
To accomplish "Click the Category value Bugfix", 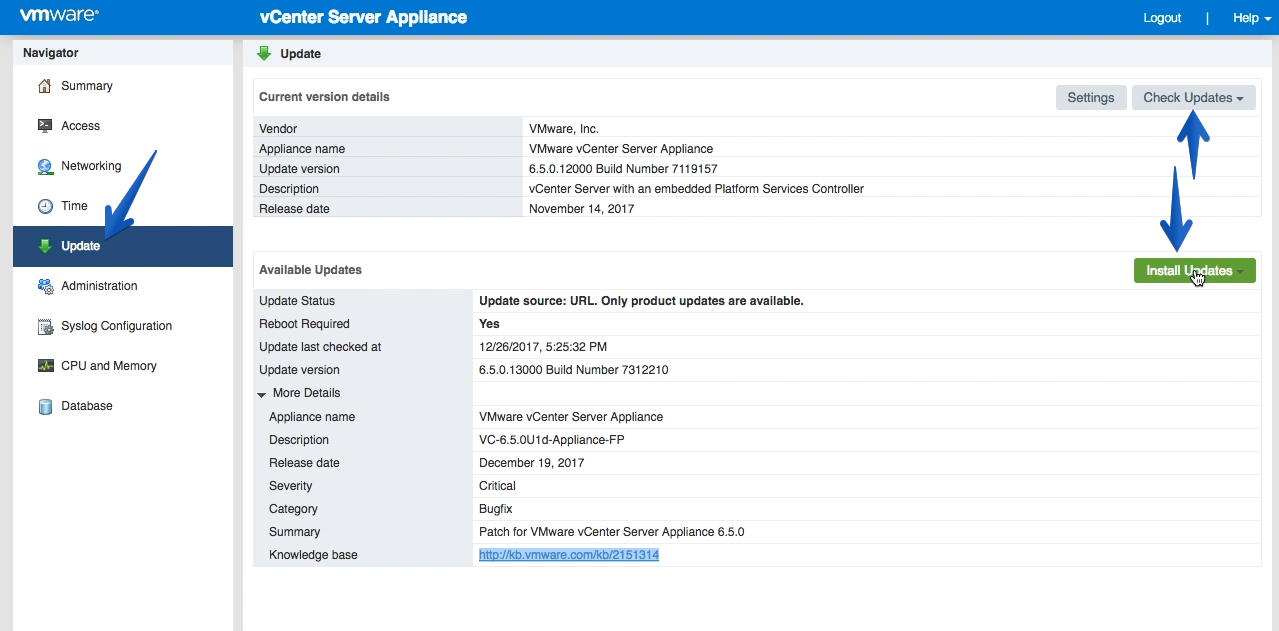I will (496, 509).
